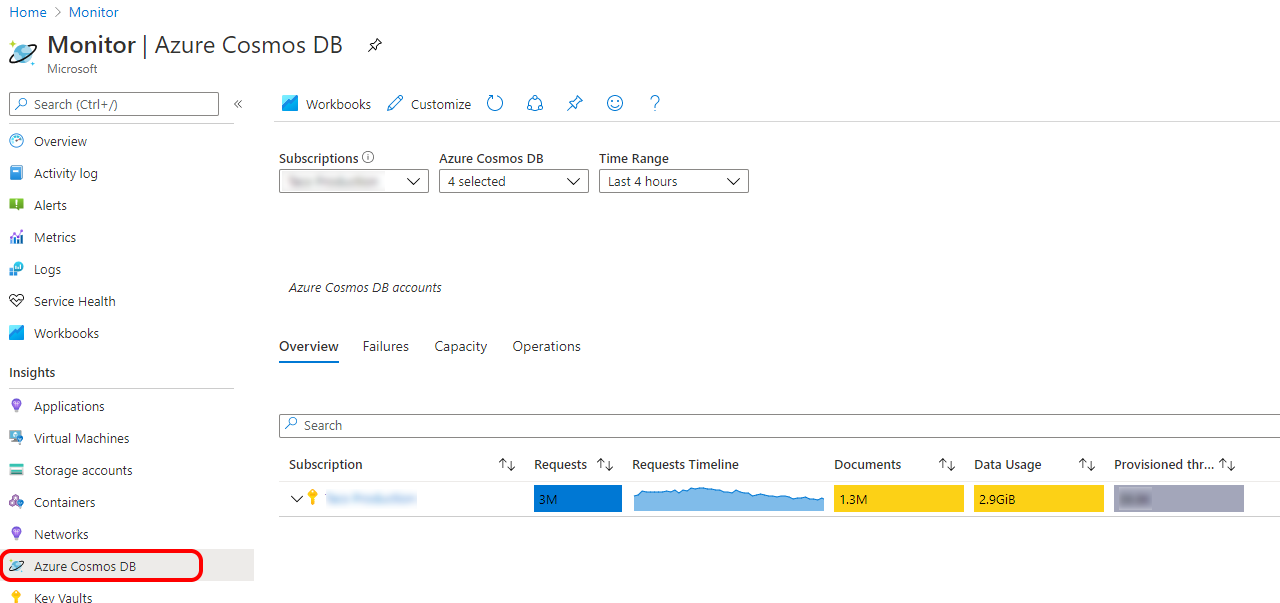Switch to the Capacity tab

[x=460, y=346]
